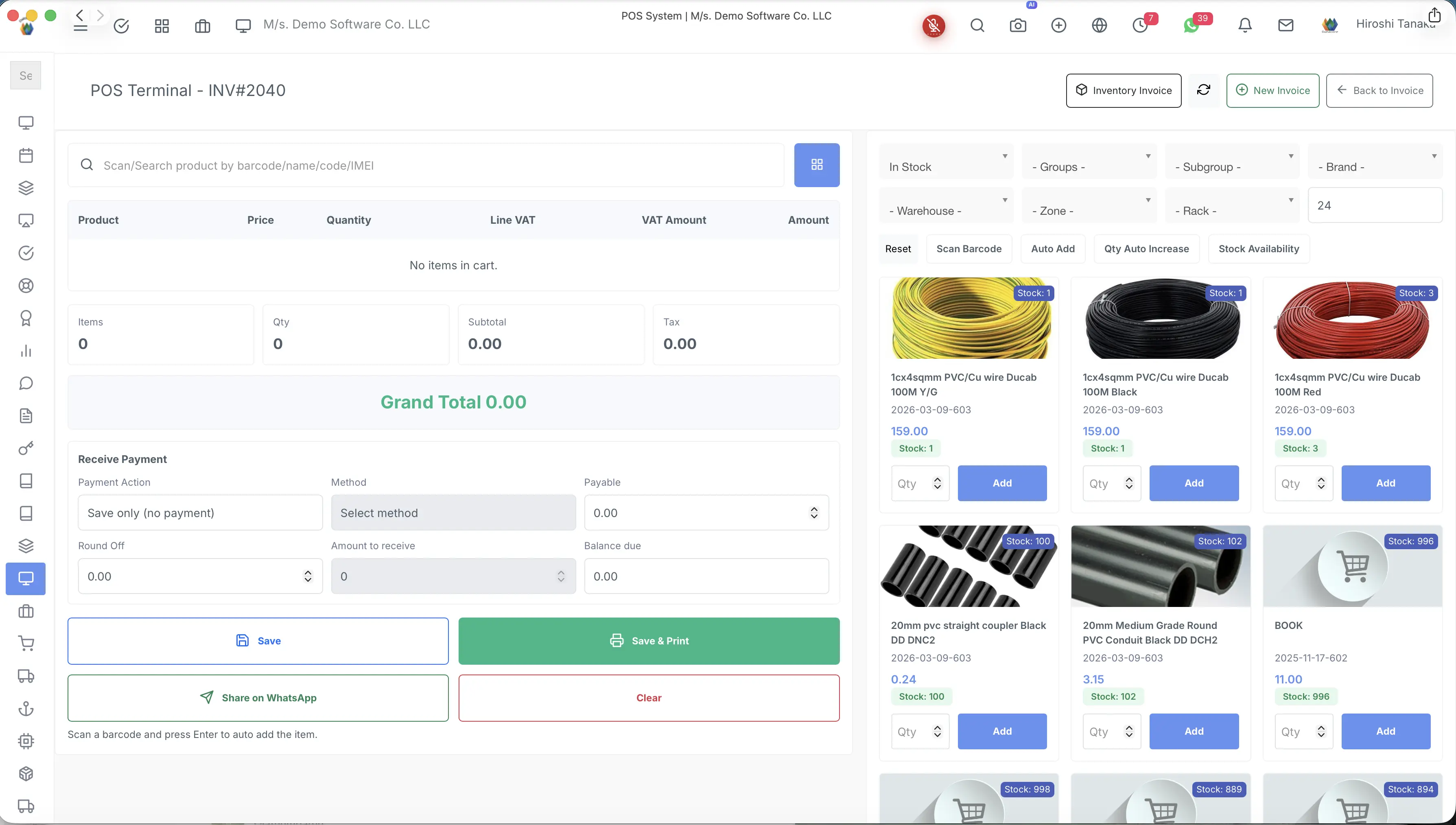Viewport: 1456px width, 825px height.
Task: Click the Round Off amount field
Action: pyautogui.click(x=201, y=576)
